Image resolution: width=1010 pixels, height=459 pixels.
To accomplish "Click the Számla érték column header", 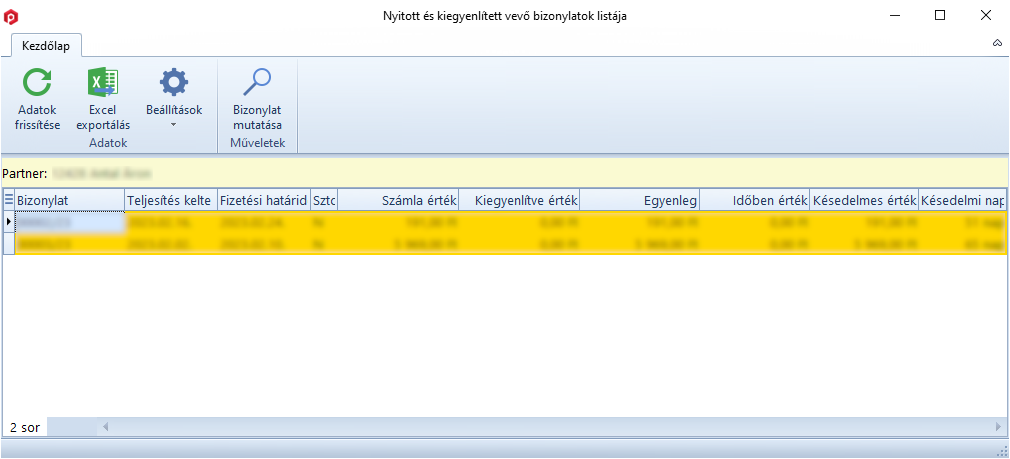I will tap(398, 201).
